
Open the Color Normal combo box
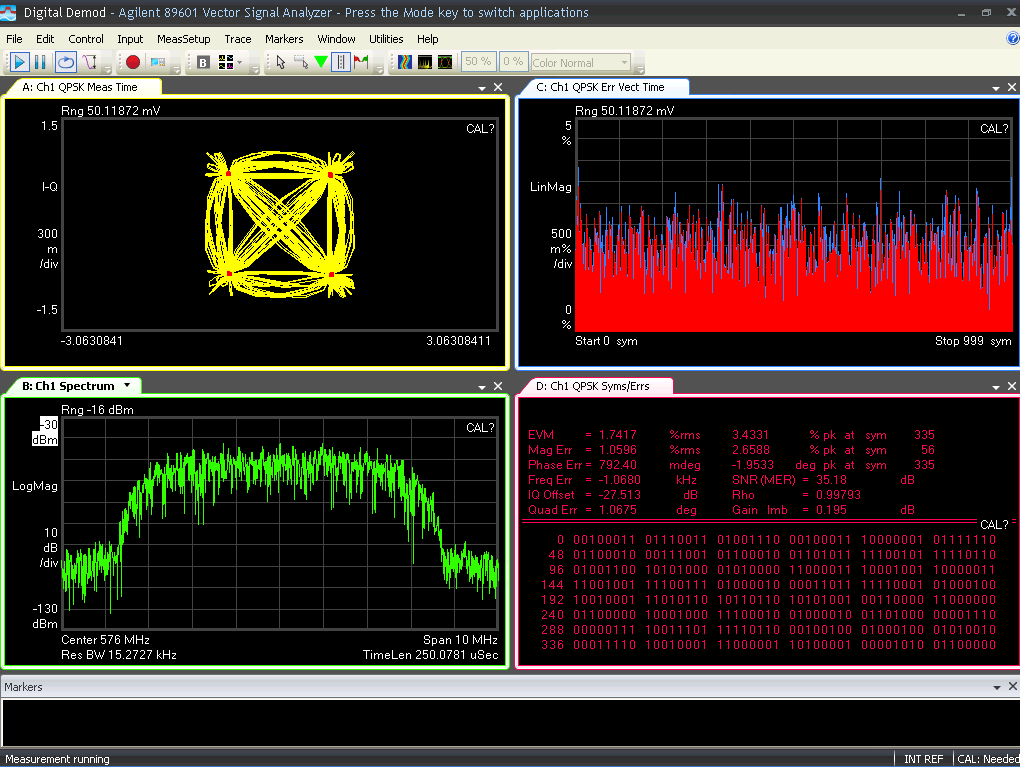click(x=580, y=63)
